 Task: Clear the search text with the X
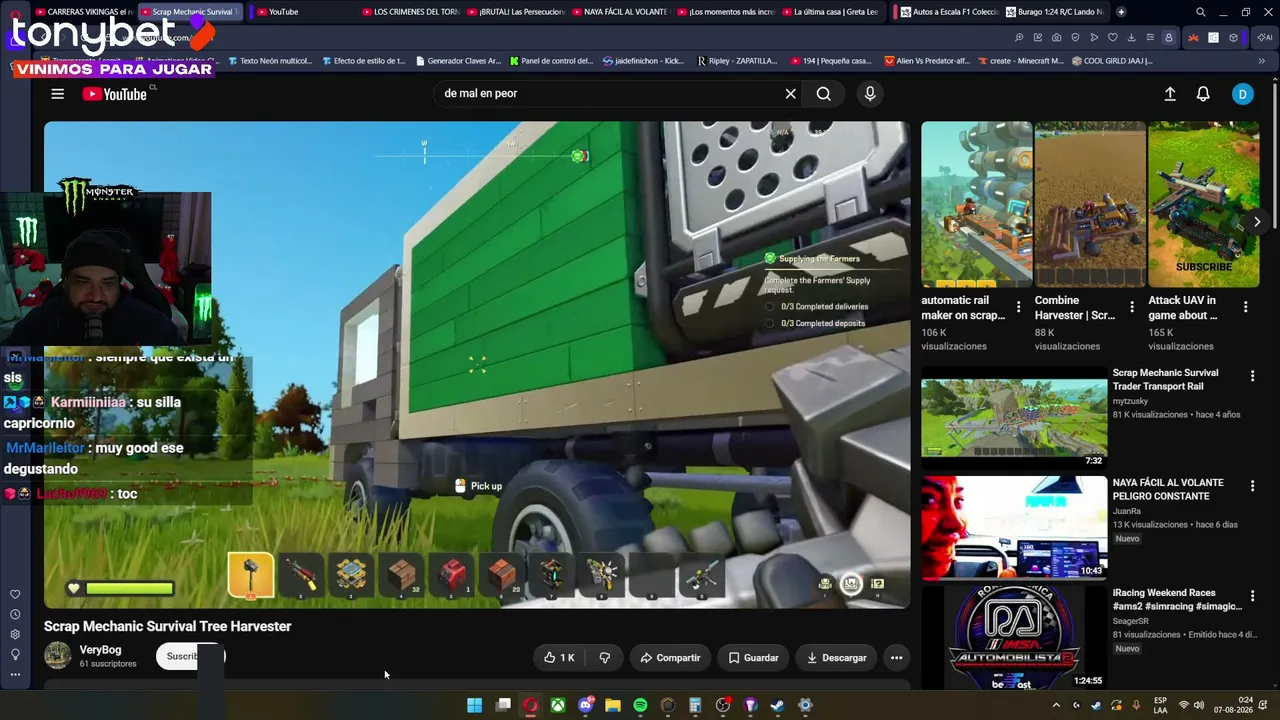click(x=790, y=94)
